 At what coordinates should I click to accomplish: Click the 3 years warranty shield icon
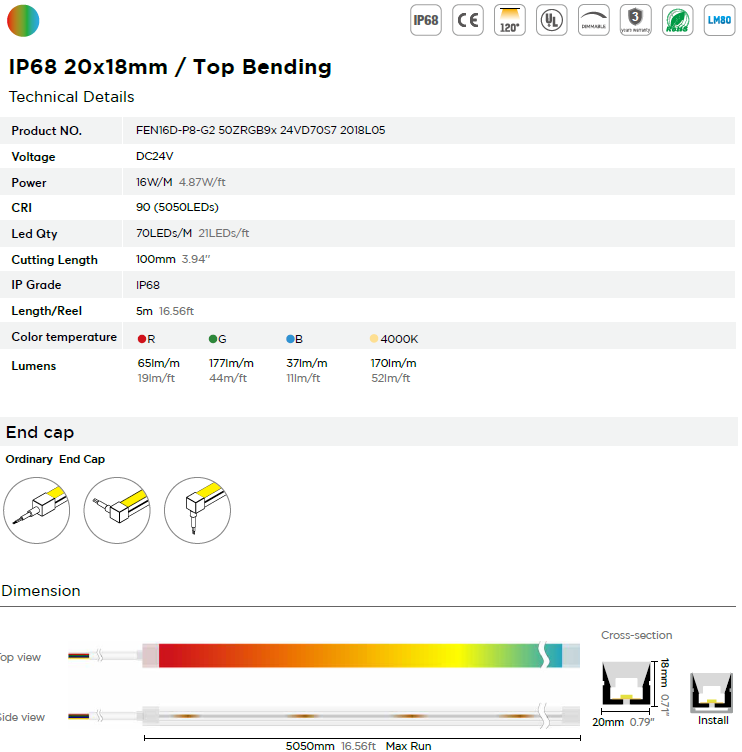point(636,20)
